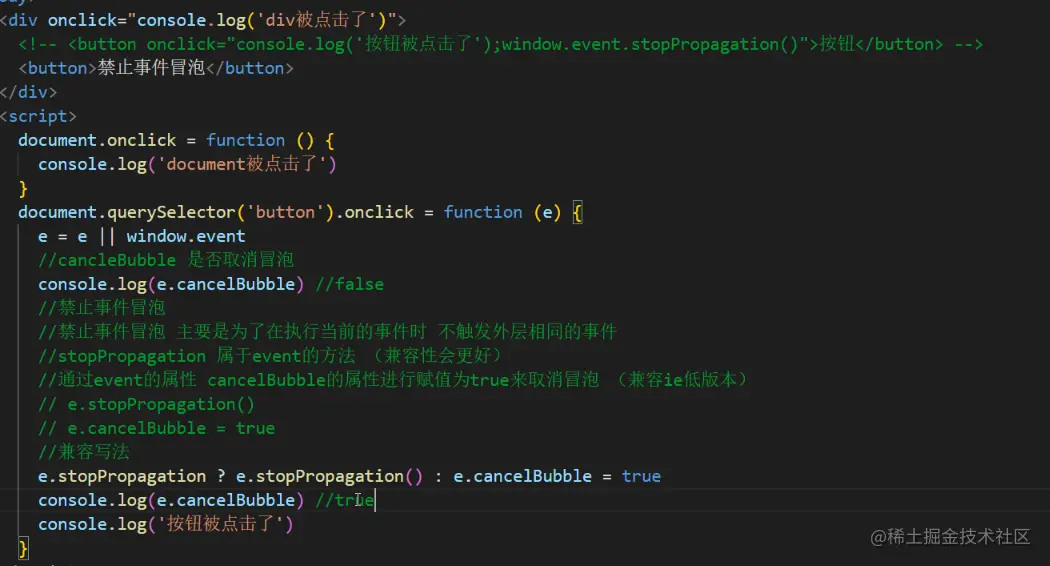Click the '//stopPropagation 属于event的方法' comment
Viewport: 1050px width, 566px height.
tap(270, 356)
